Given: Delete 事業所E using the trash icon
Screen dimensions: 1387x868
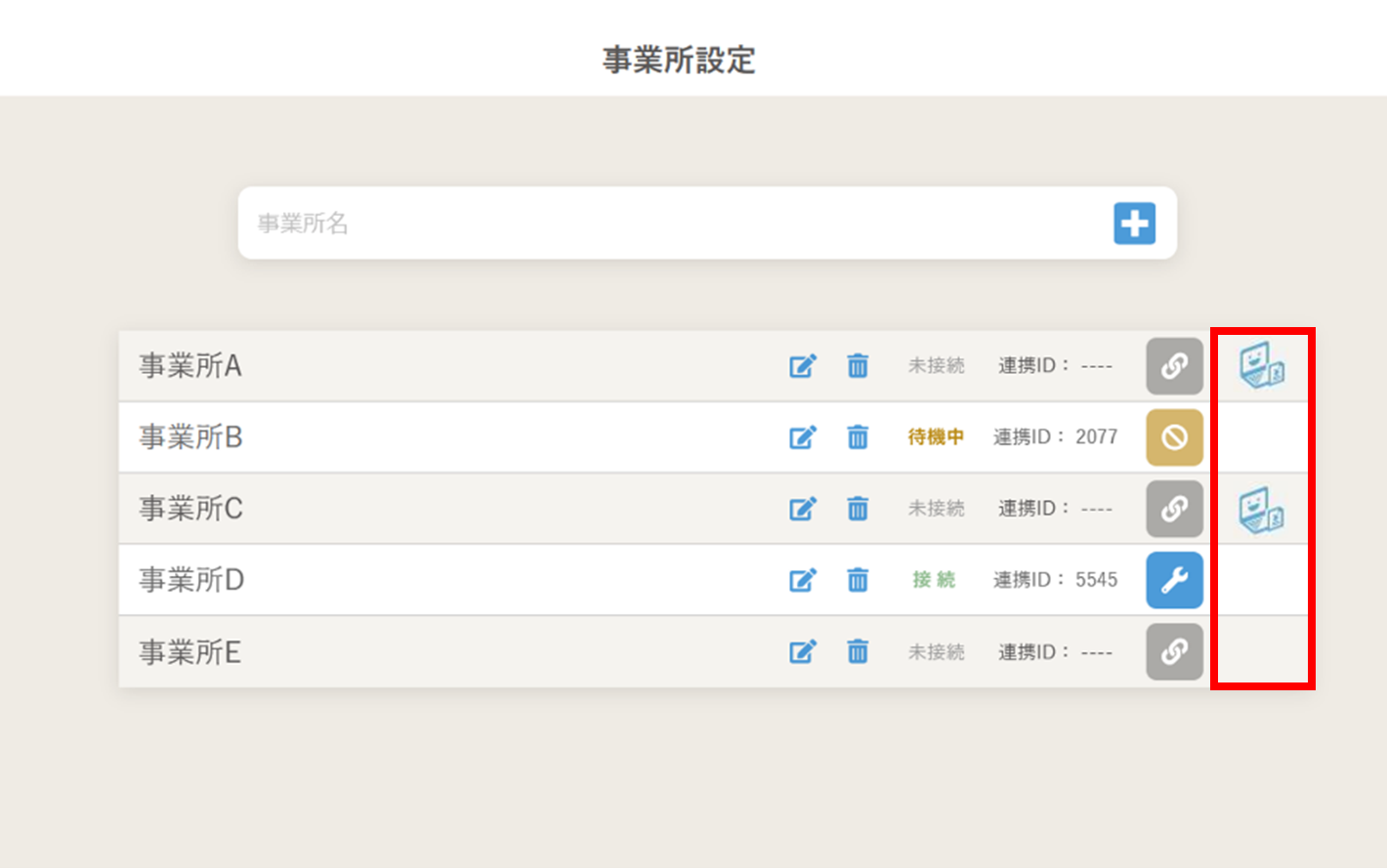Looking at the screenshot, I should pyautogui.click(x=858, y=651).
